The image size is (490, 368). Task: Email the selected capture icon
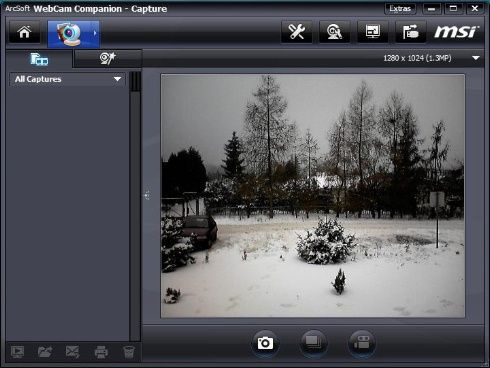[72, 352]
